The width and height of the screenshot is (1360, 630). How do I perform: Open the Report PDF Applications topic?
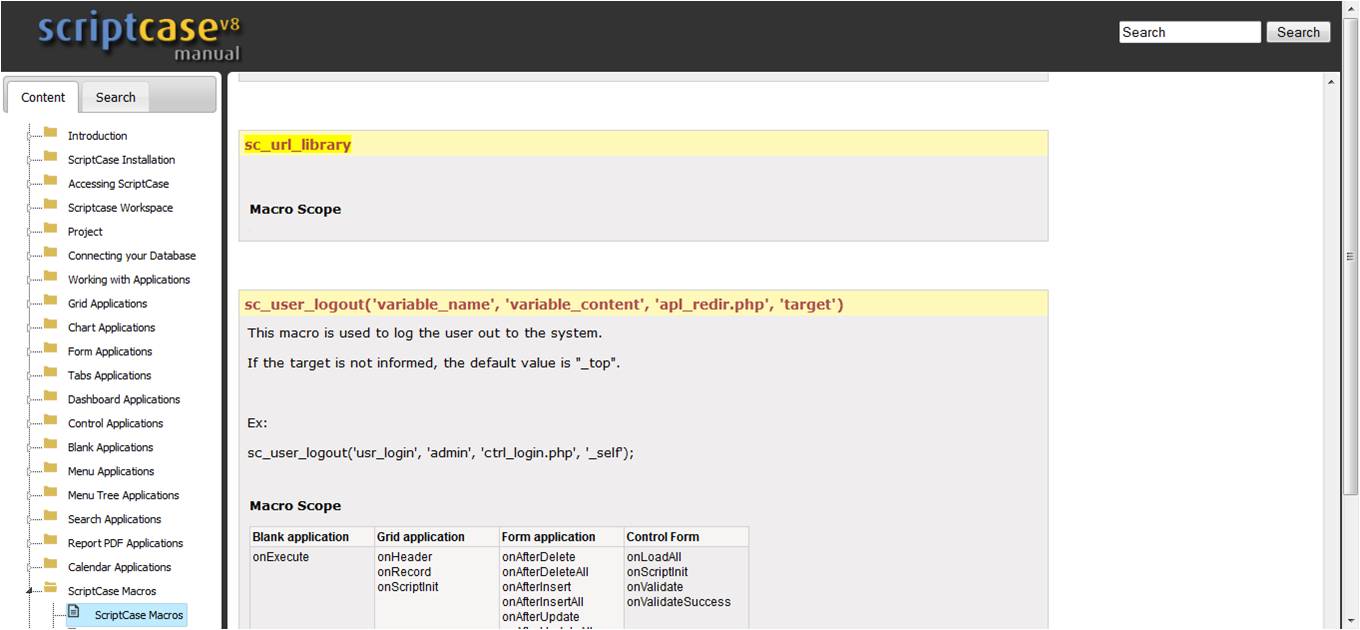coord(125,544)
